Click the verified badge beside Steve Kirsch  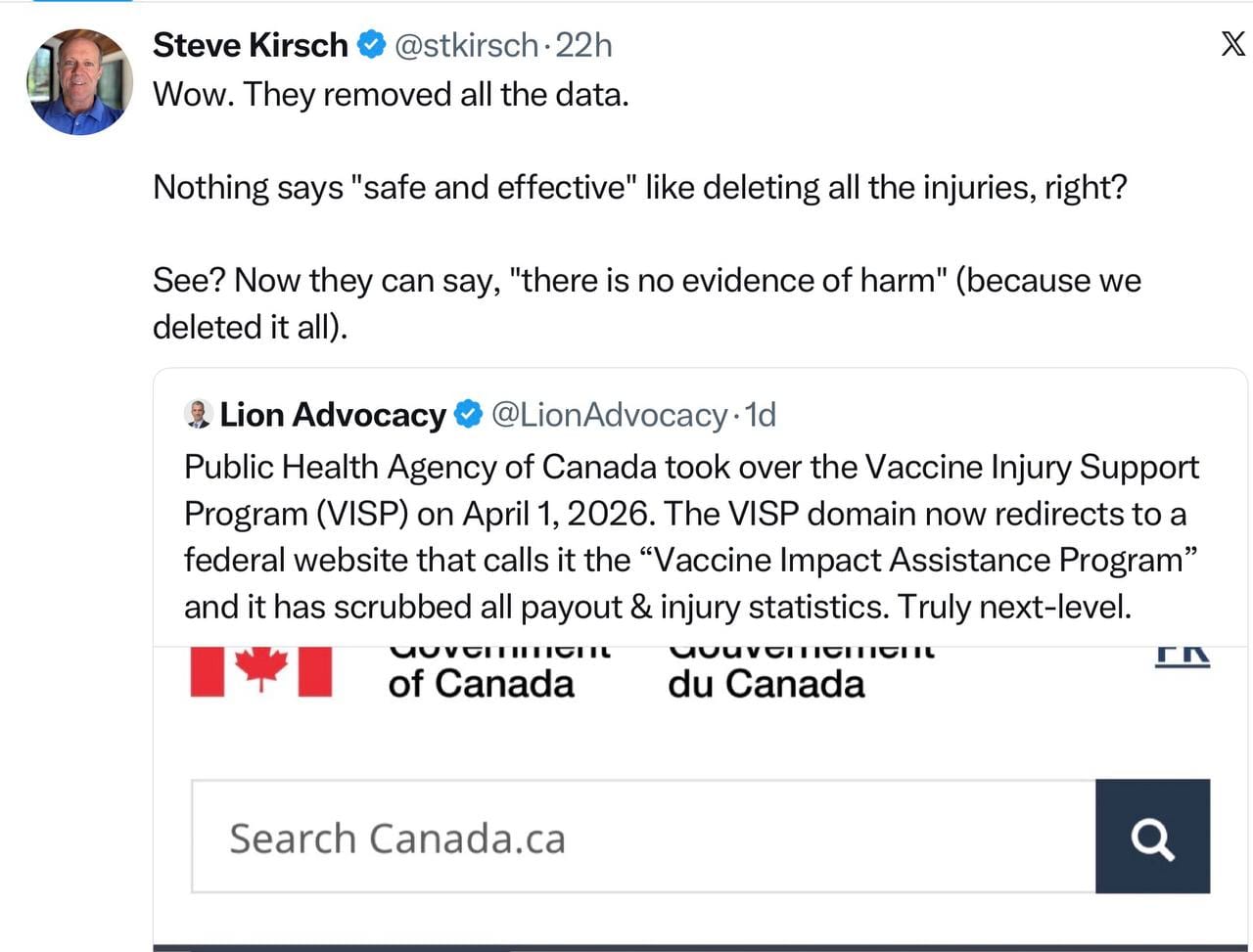(x=371, y=44)
